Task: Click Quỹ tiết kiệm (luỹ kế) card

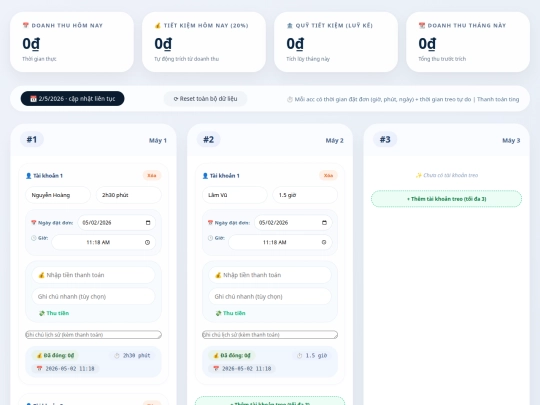Action: pyautogui.click(x=336, y=42)
